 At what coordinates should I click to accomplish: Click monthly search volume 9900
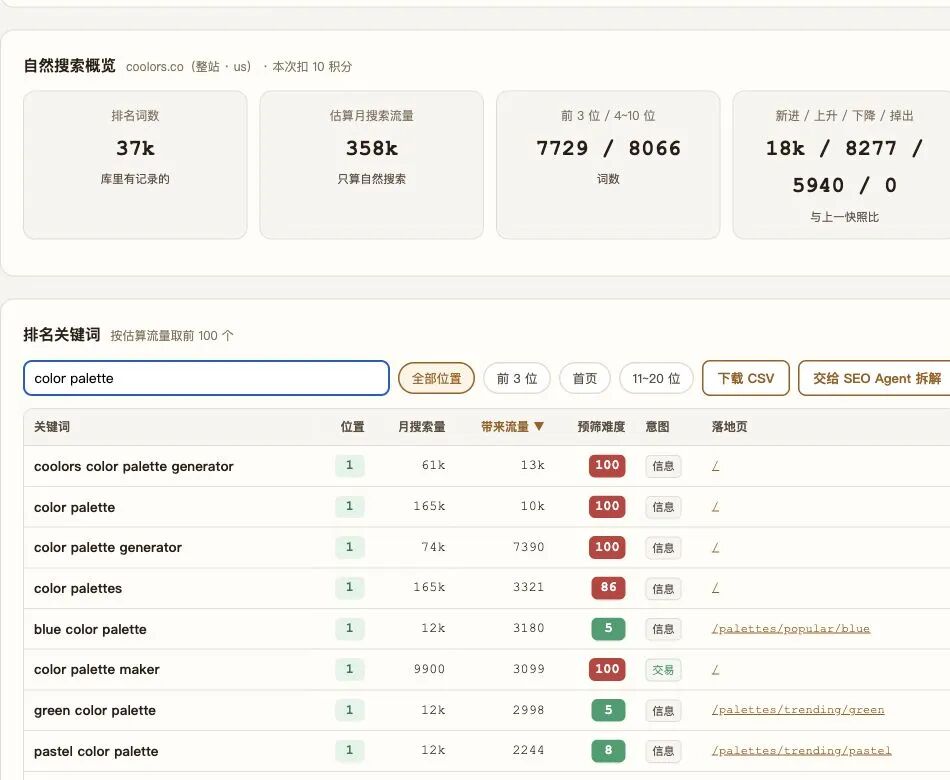(430, 669)
